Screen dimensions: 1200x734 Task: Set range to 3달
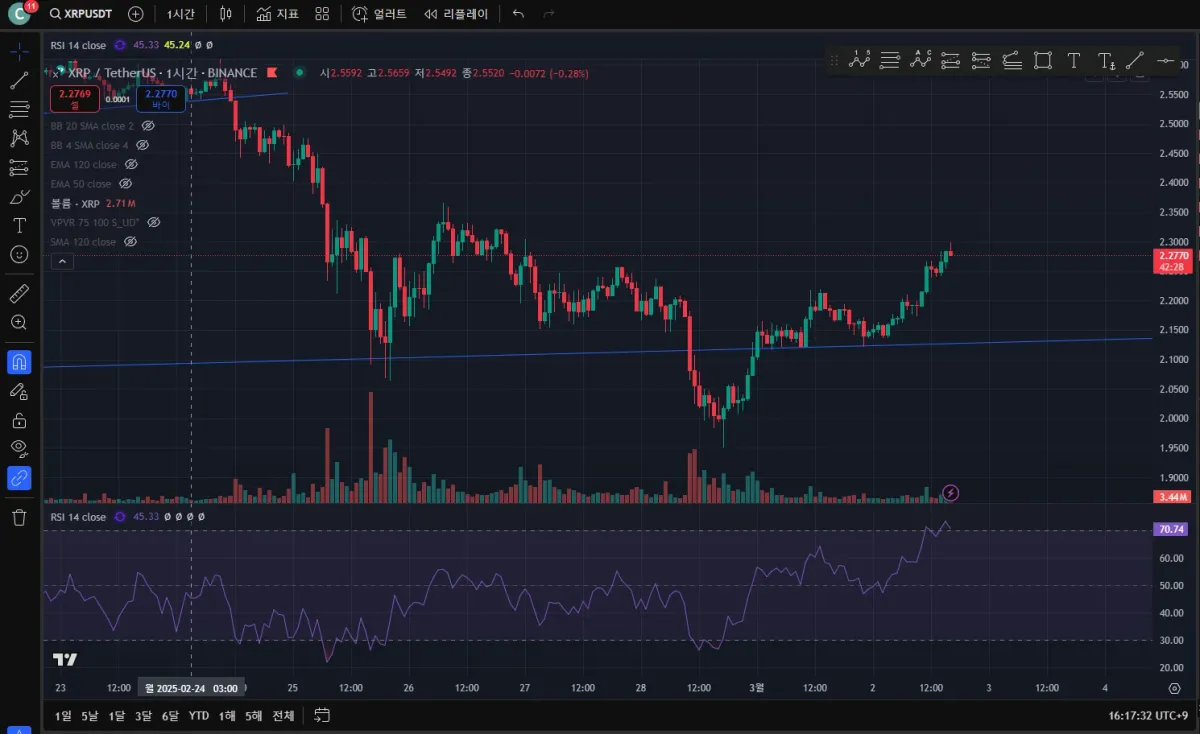coord(144,715)
